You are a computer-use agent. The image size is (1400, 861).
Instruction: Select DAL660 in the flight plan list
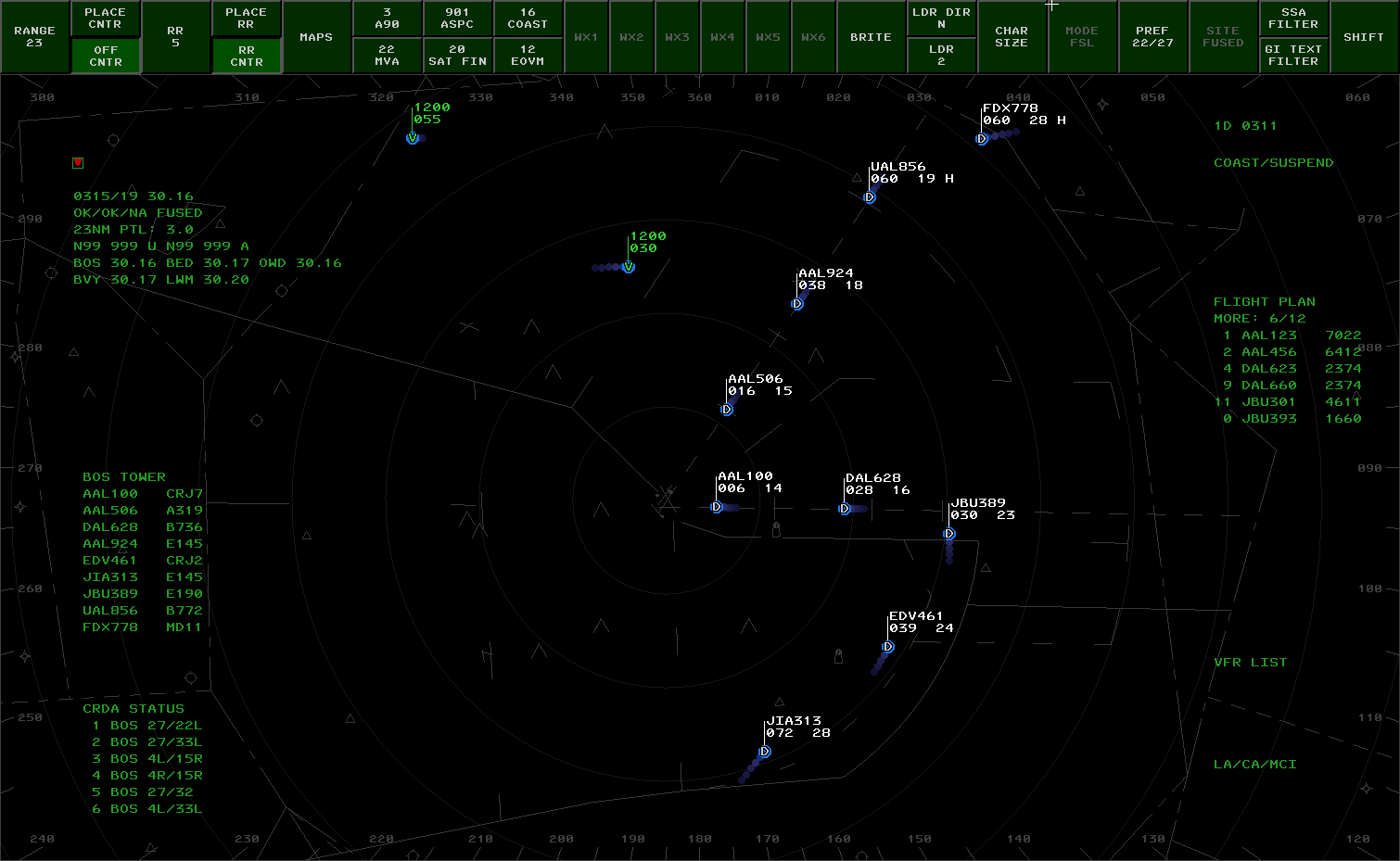(x=1292, y=386)
